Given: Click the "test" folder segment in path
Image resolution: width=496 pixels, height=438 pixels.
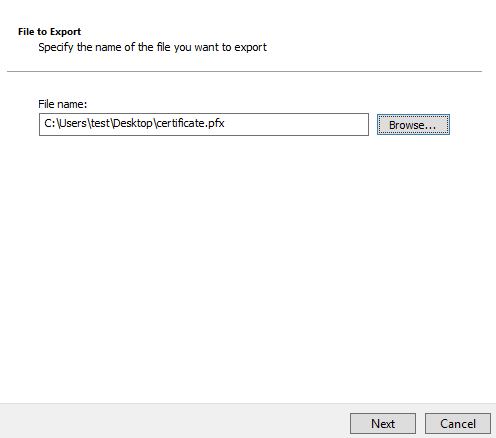Looking at the screenshot, I should pyautogui.click(x=100, y=123).
